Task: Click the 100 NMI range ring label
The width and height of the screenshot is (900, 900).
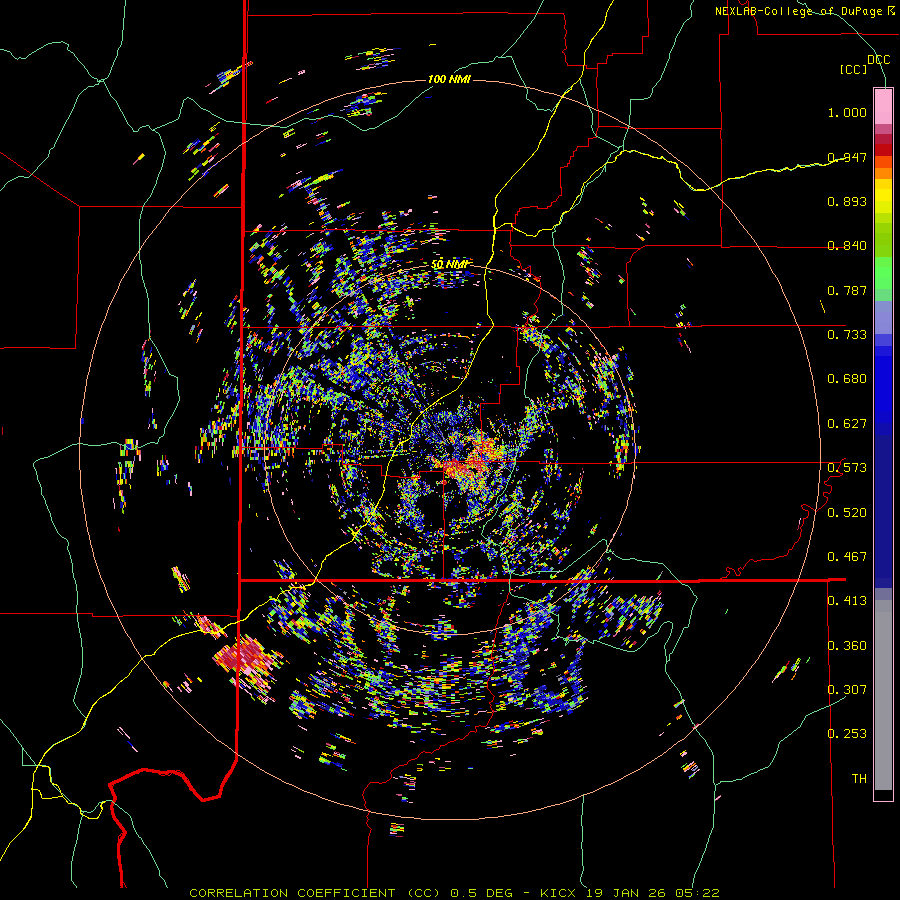Action: pyautogui.click(x=449, y=79)
